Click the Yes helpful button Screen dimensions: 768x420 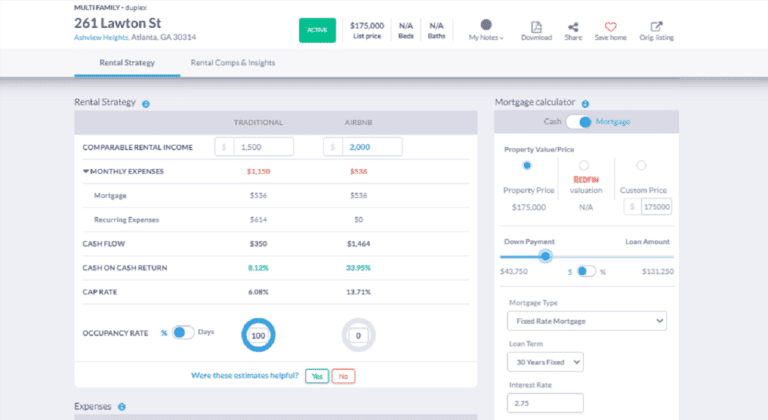click(x=316, y=376)
